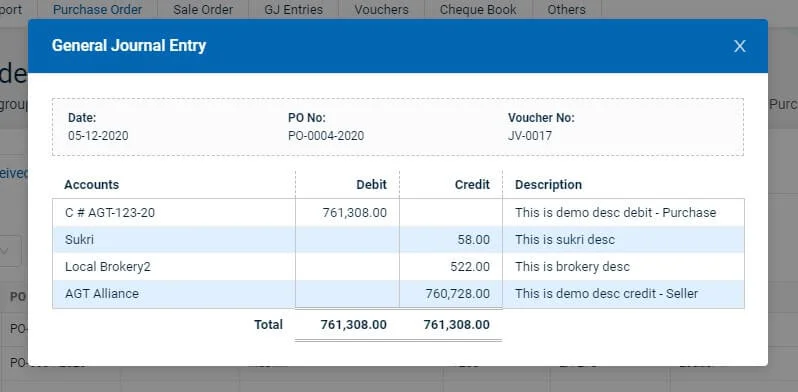
Task: Click the Debit column header
Action: pyautogui.click(x=372, y=184)
